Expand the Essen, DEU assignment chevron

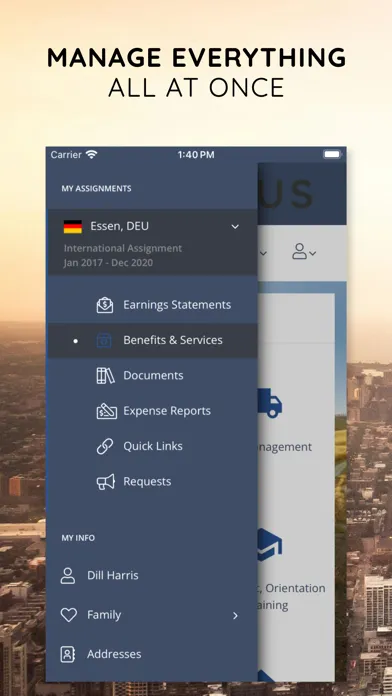[235, 227]
